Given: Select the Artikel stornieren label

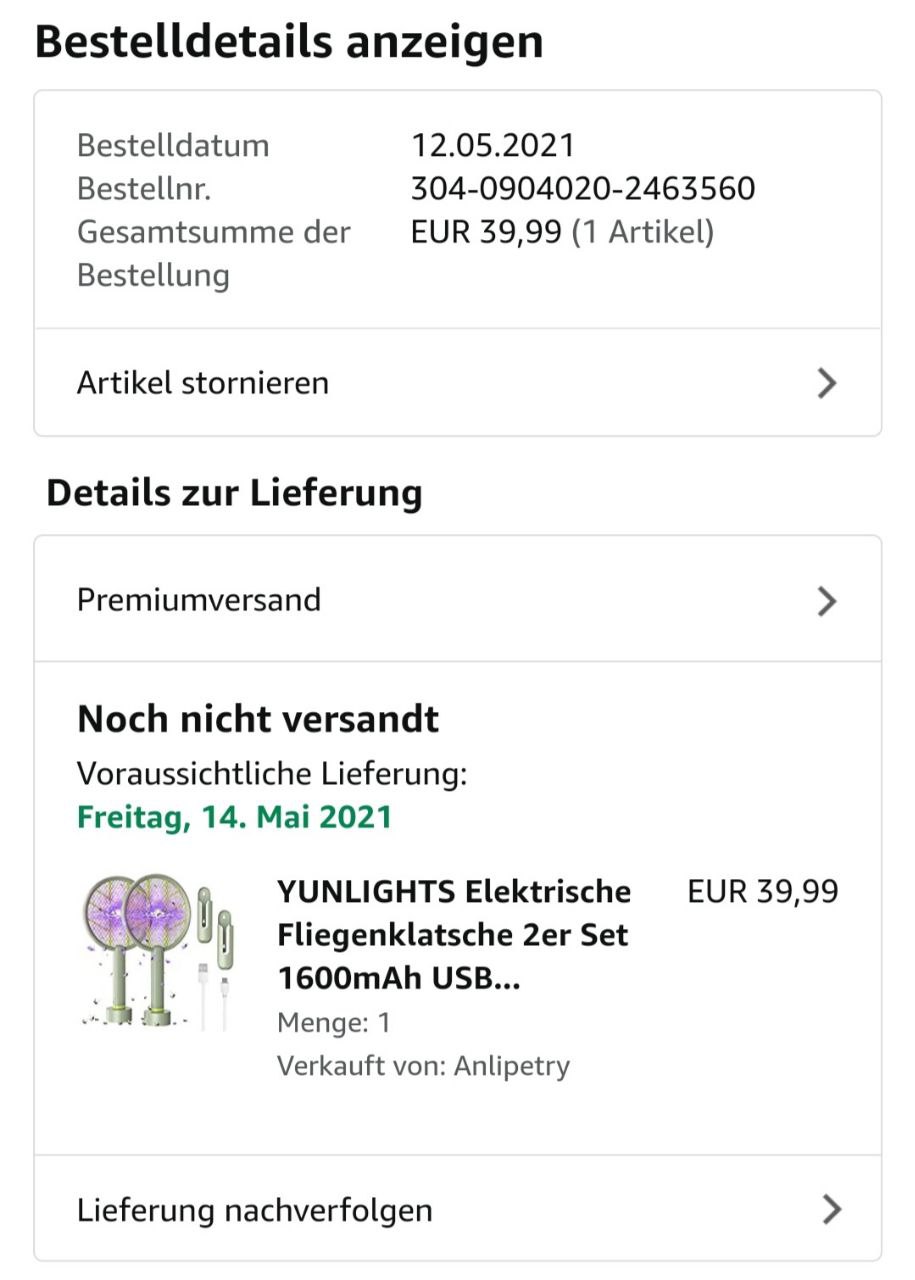Looking at the screenshot, I should (203, 383).
